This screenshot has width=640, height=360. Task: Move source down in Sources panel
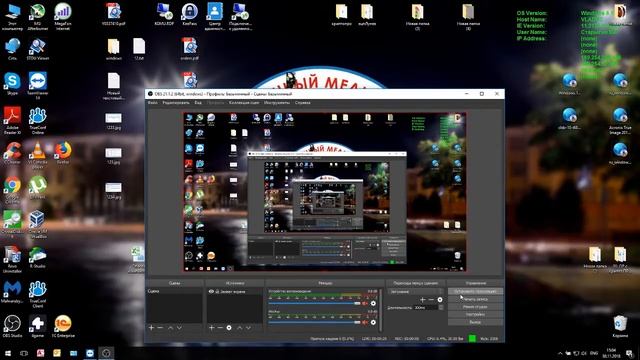(x=248, y=328)
